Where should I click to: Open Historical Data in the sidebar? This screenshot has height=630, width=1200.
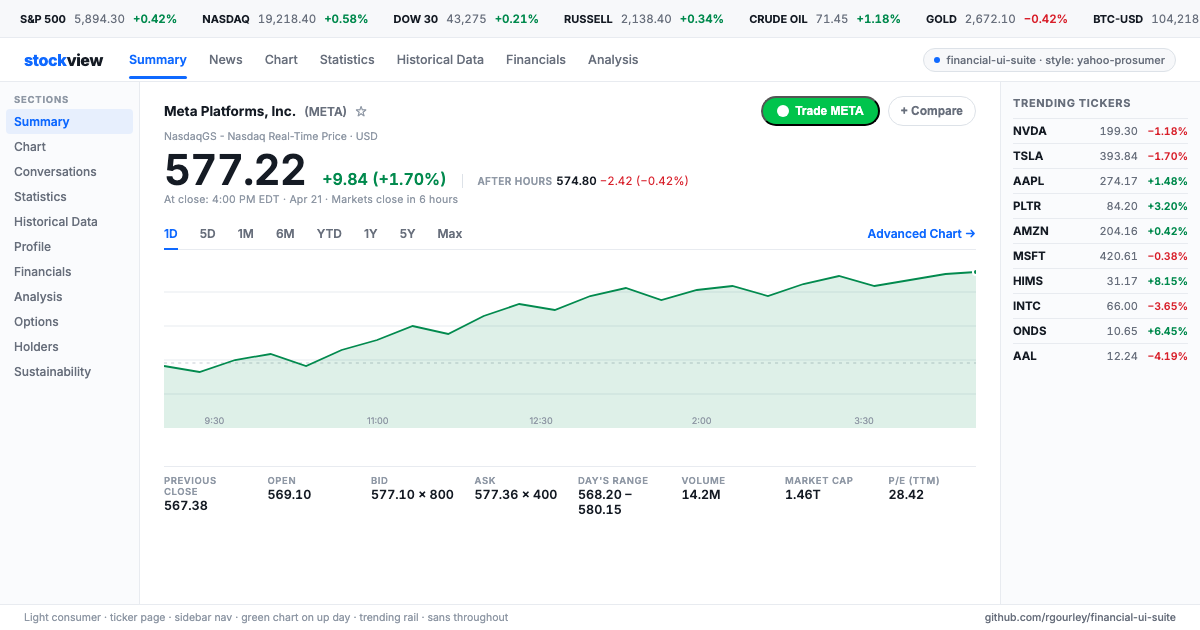pos(69,222)
